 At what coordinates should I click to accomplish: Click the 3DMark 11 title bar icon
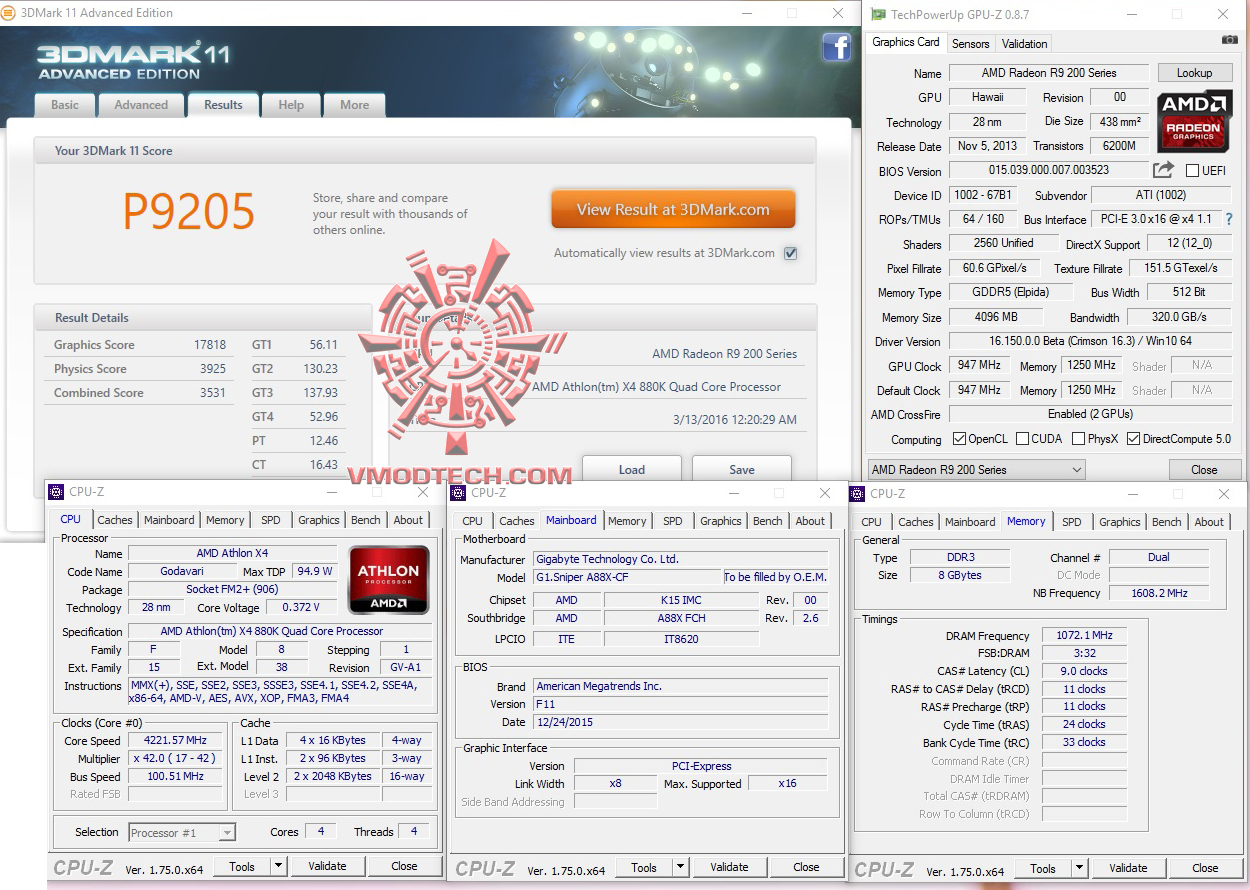pyautogui.click(x=8, y=13)
